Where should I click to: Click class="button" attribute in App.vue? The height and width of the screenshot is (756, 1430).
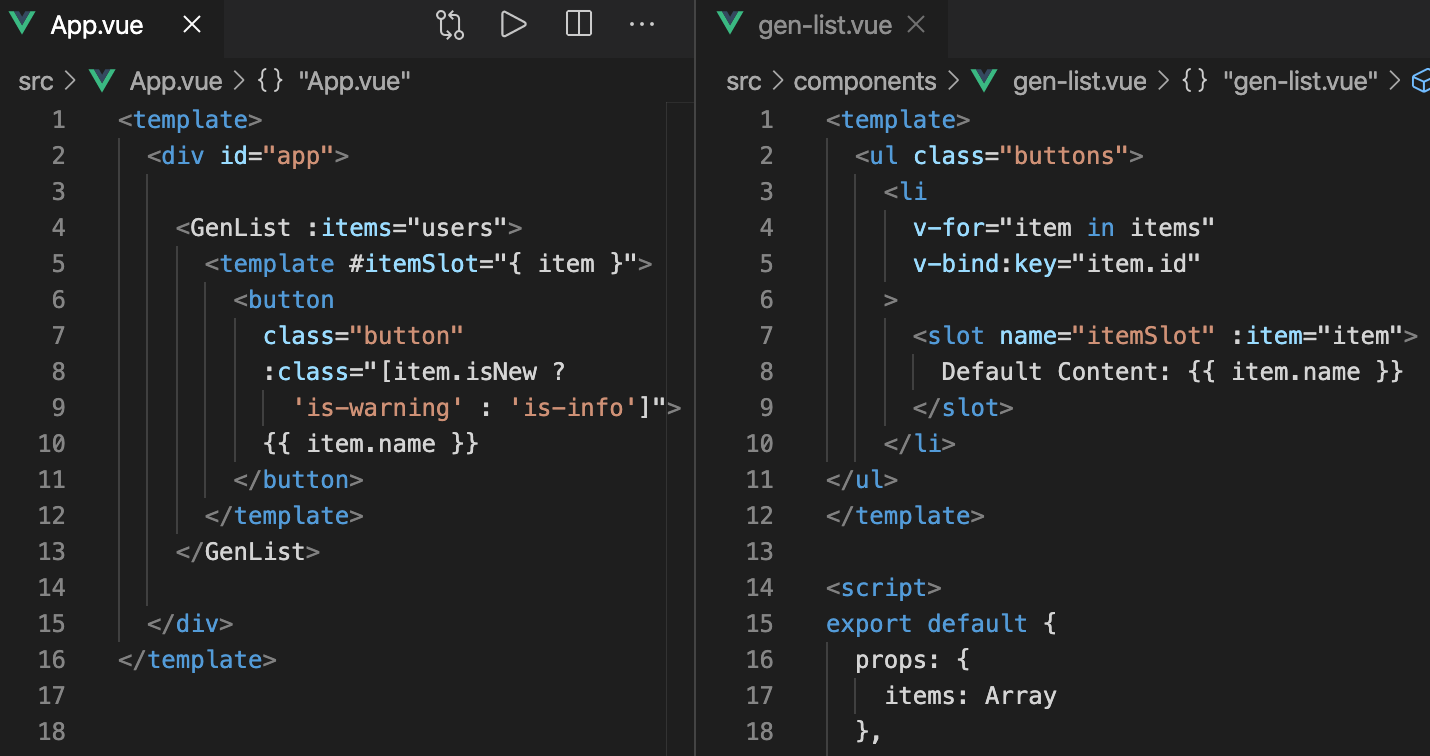pyautogui.click(x=364, y=335)
